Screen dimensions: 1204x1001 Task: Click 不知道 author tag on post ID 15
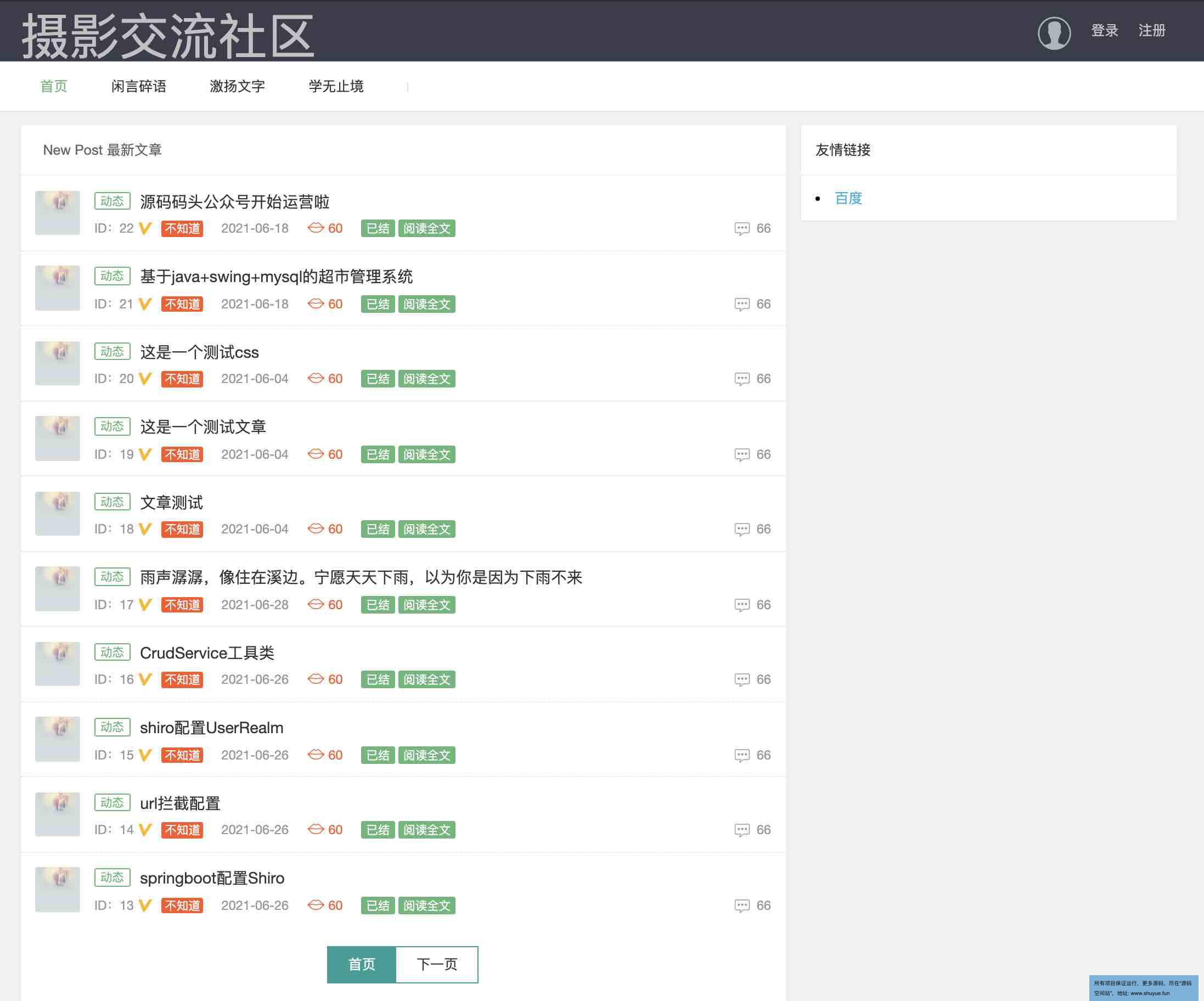coord(182,755)
